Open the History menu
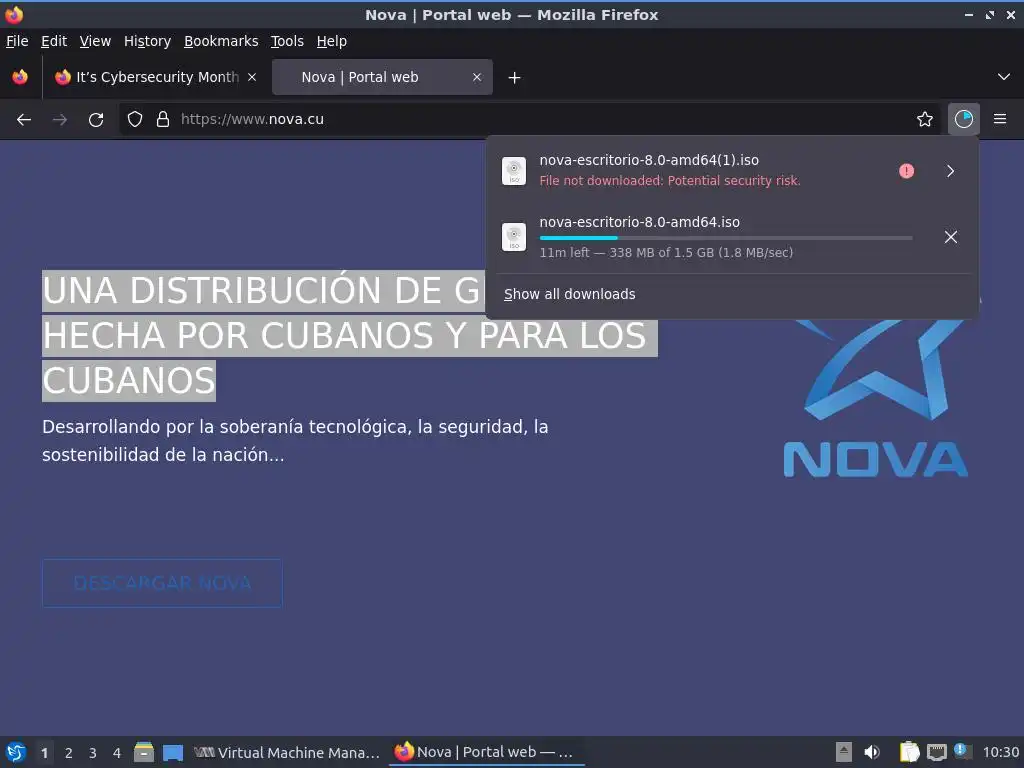 148,41
